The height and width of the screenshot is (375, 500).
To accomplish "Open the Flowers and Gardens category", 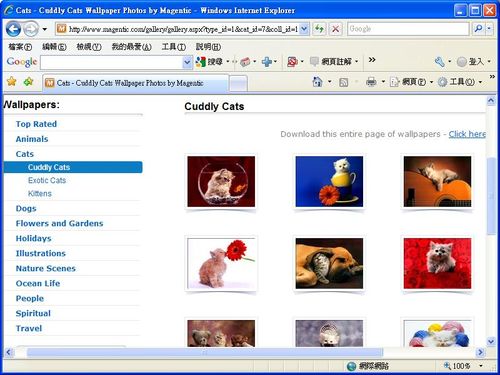I will click(x=59, y=223).
